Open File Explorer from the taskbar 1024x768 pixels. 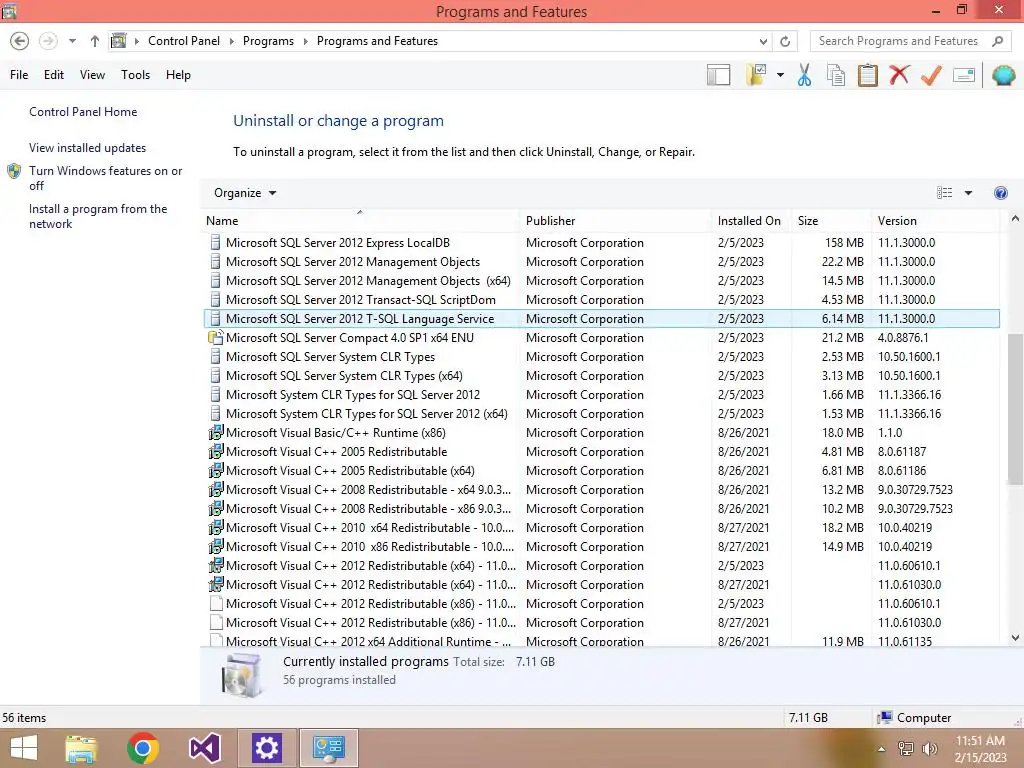point(81,748)
